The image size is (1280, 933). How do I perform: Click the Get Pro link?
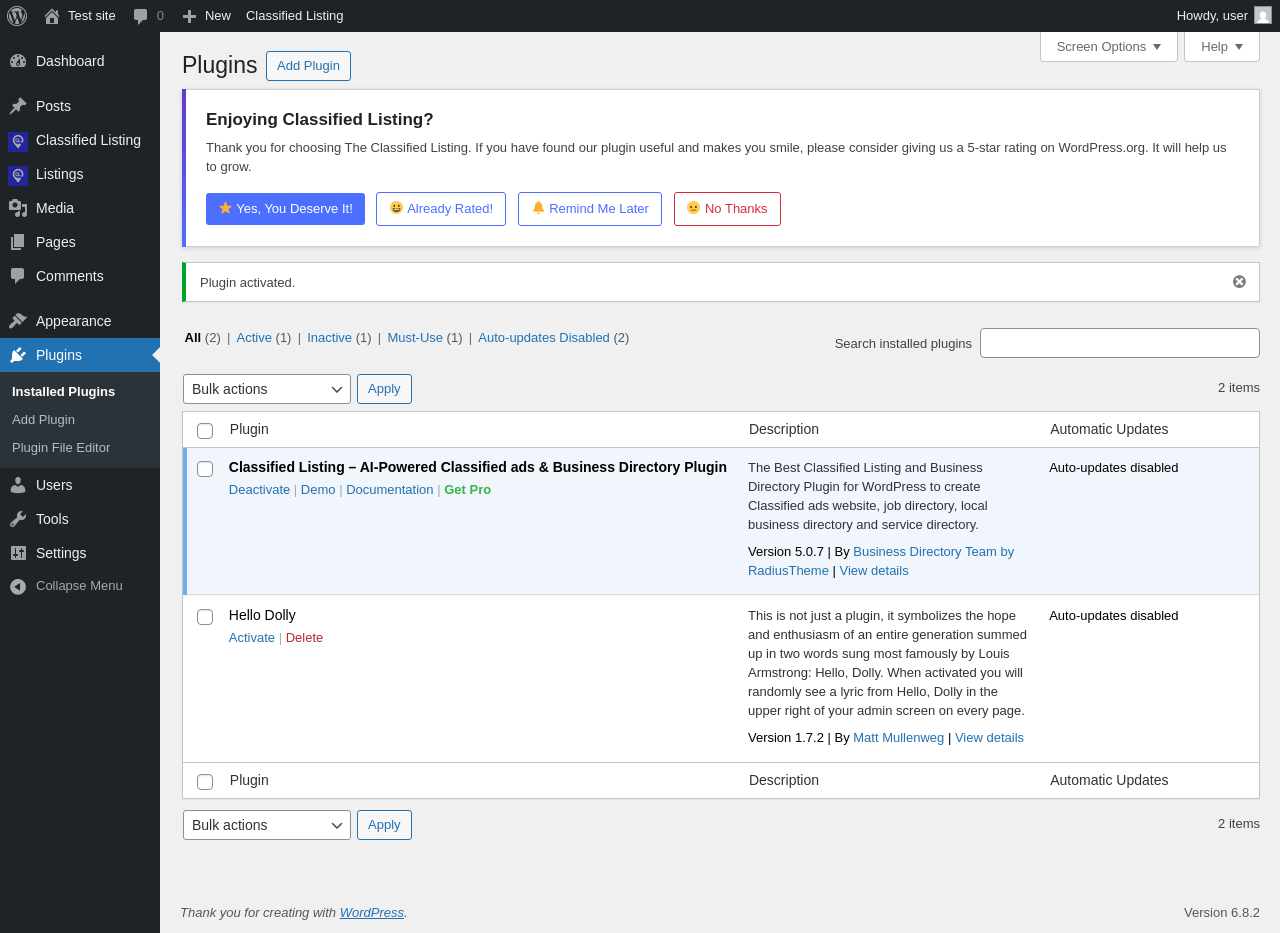tap(468, 490)
